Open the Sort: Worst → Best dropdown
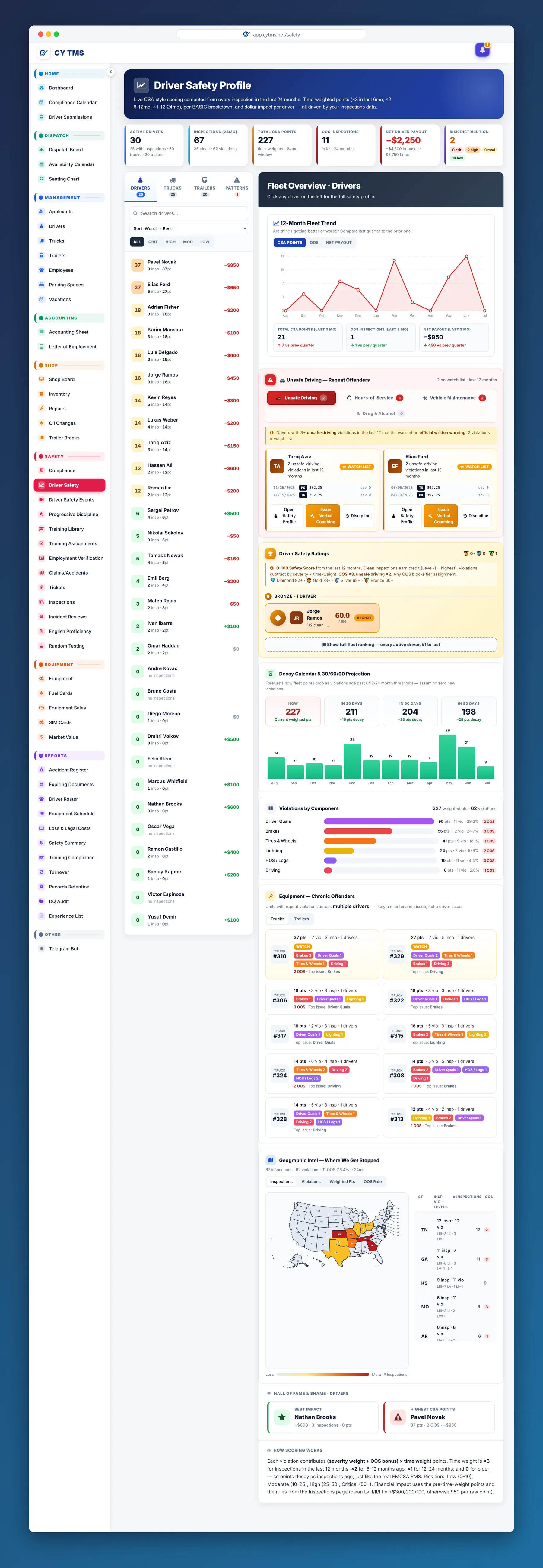Image resolution: width=543 pixels, height=1568 pixels. coord(189,229)
